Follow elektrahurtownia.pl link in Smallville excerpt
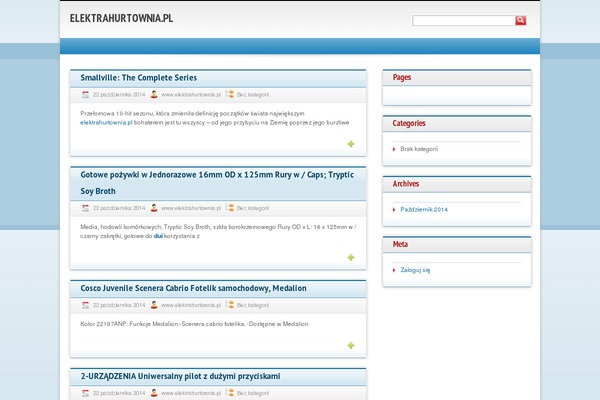This screenshot has height=400, width=600. [106, 122]
